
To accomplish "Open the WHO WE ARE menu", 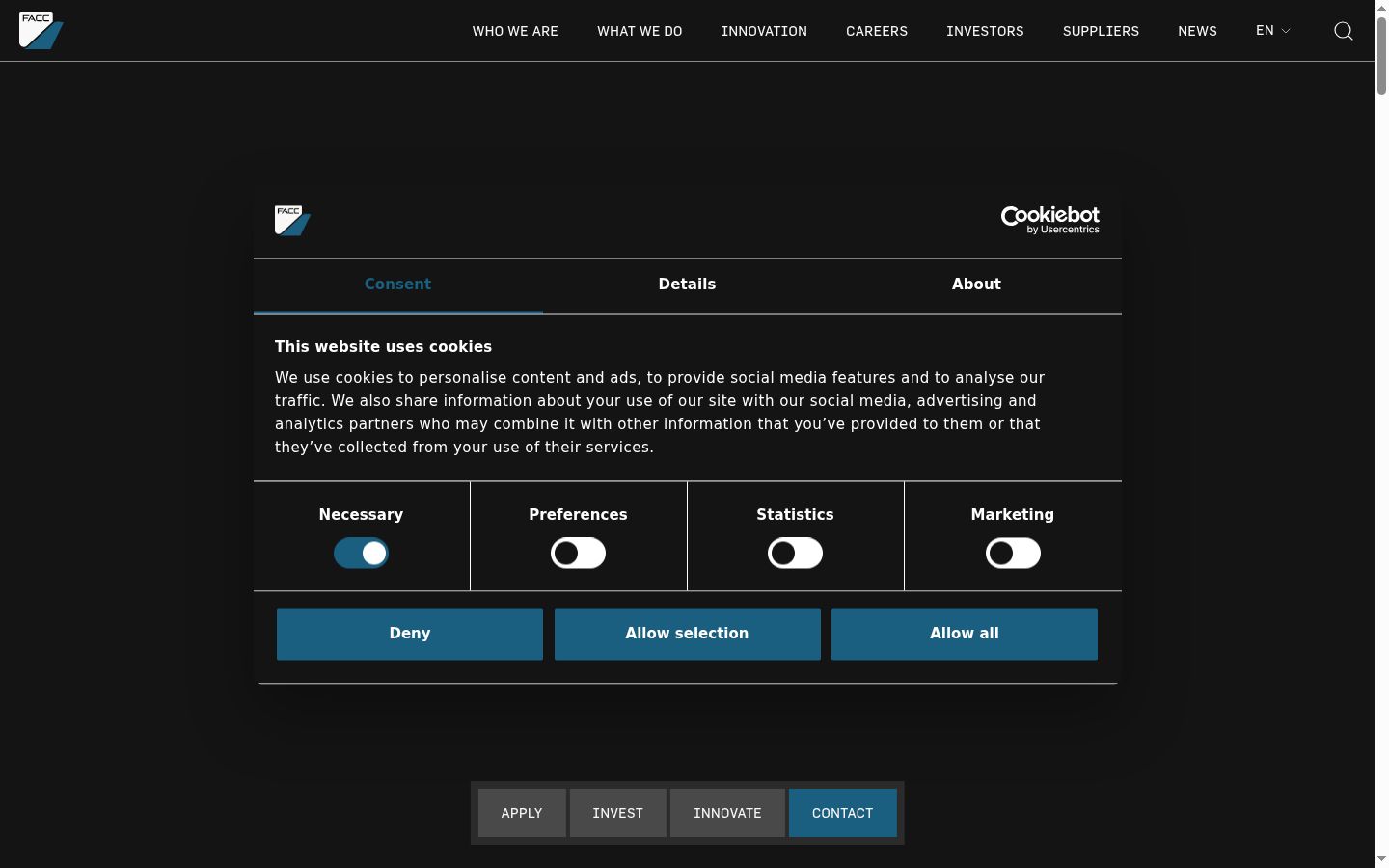I will [x=515, y=31].
